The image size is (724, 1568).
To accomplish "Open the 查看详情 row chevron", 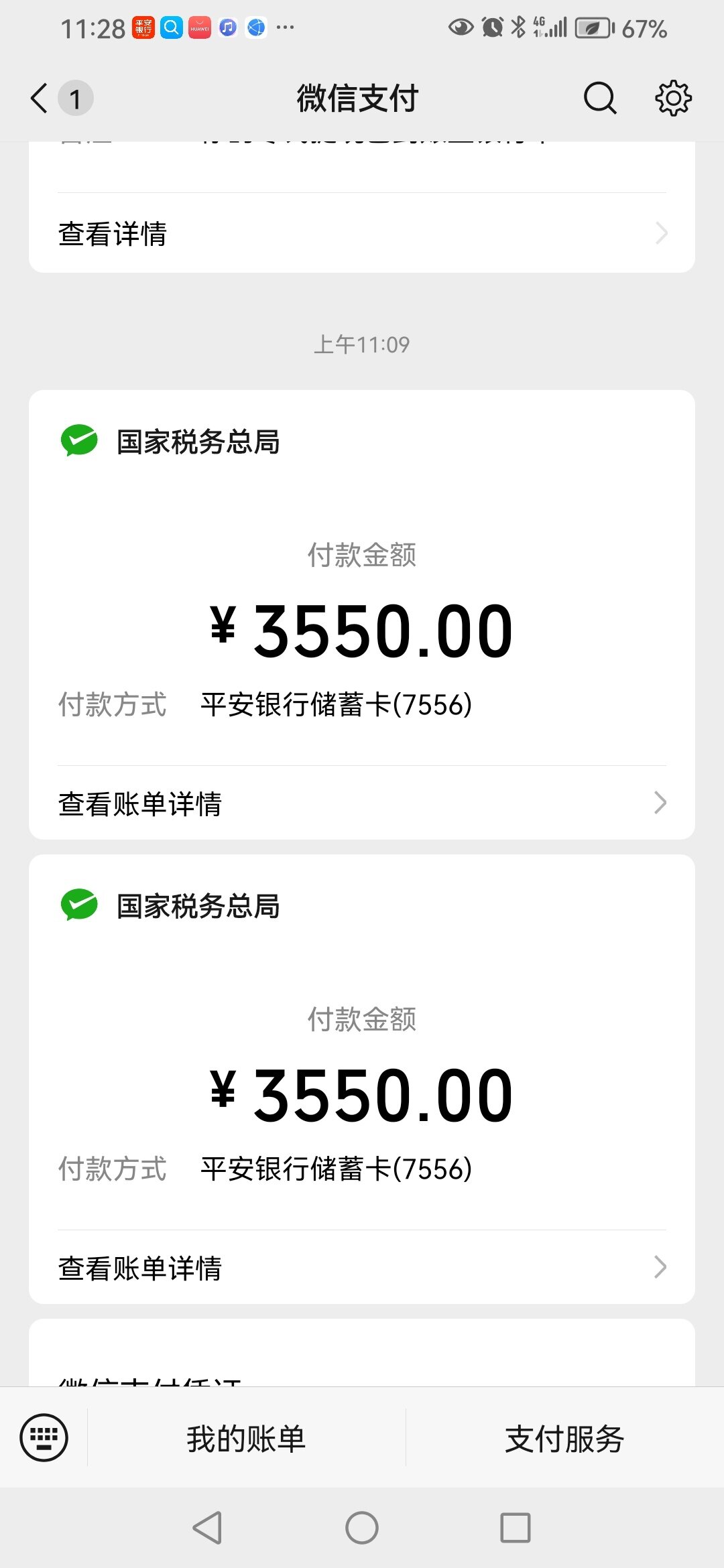I will [x=661, y=233].
